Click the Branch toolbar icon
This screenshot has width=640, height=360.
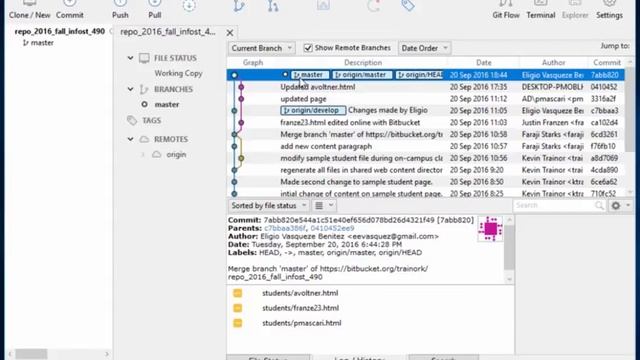[239, 6]
